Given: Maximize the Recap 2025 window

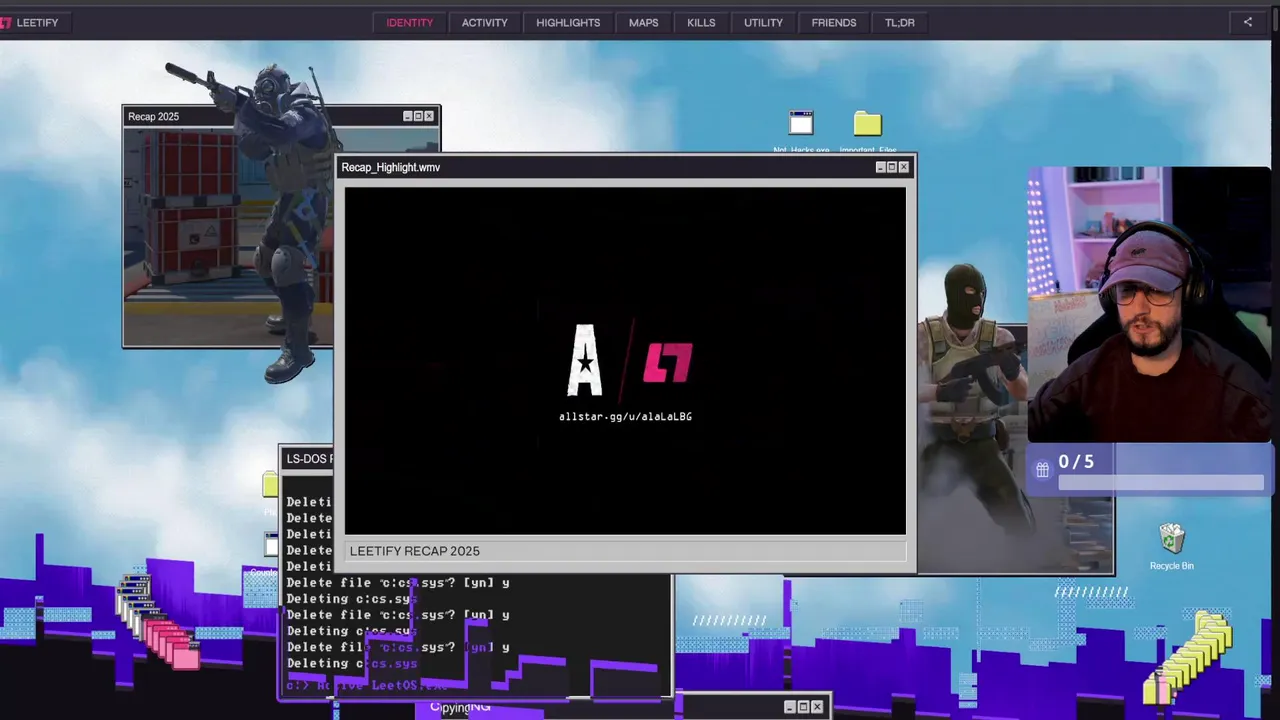Looking at the screenshot, I should (418, 116).
